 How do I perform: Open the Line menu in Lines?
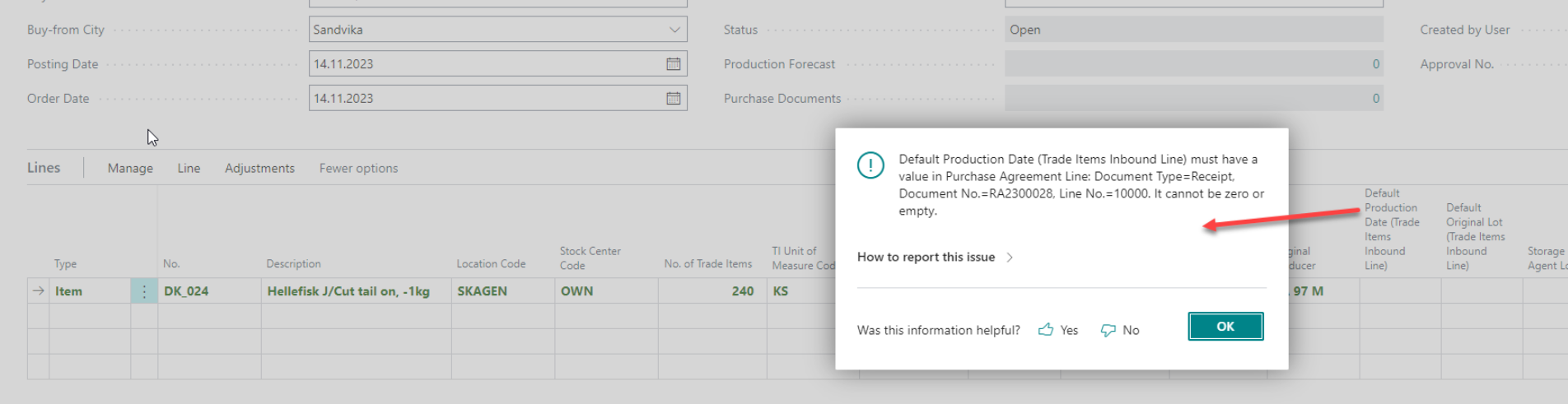point(189,169)
